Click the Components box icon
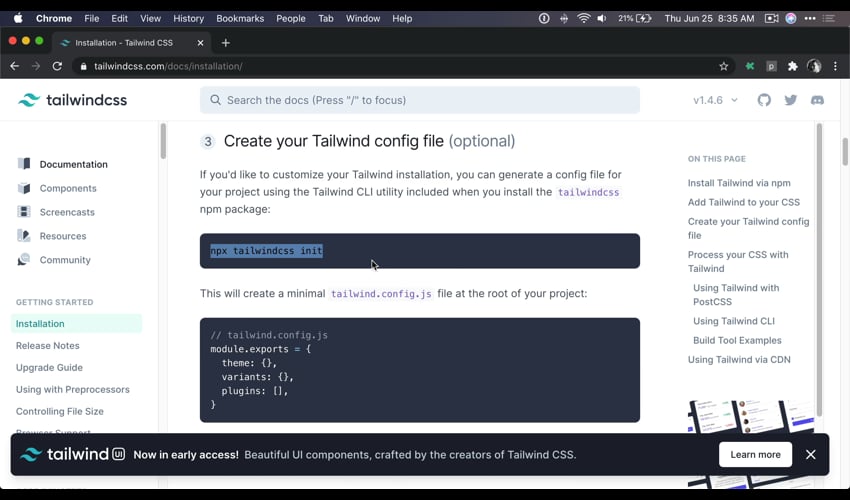850x500 pixels. click(x=24, y=188)
